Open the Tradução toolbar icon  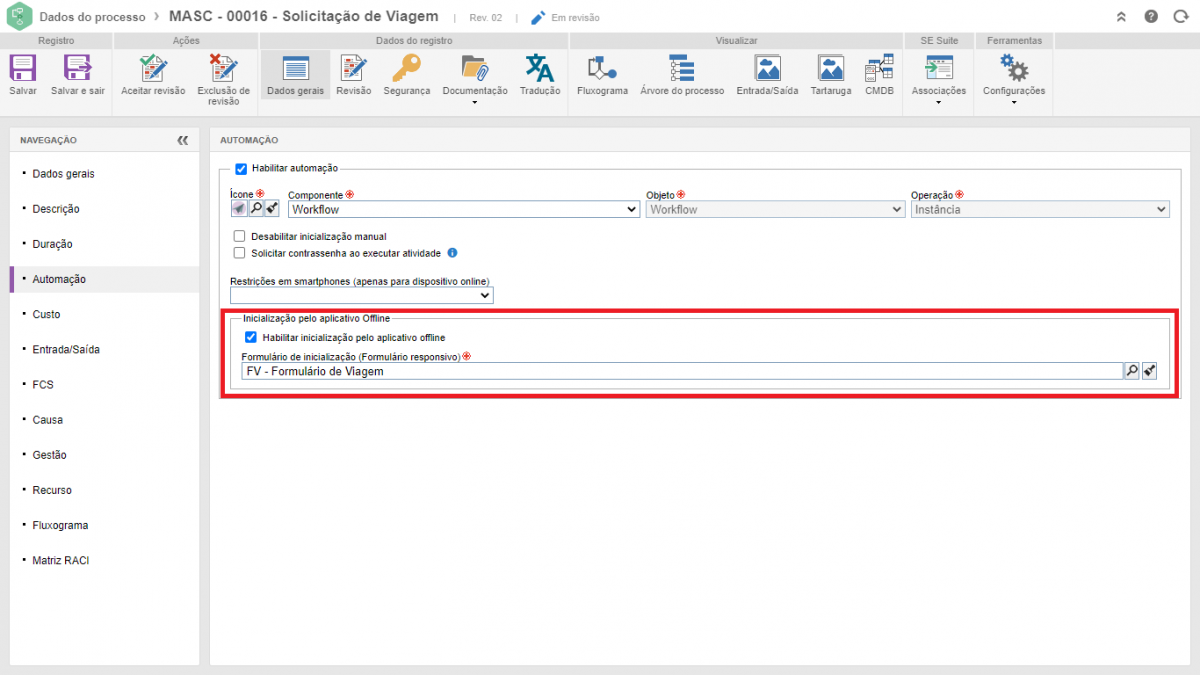tap(540, 69)
